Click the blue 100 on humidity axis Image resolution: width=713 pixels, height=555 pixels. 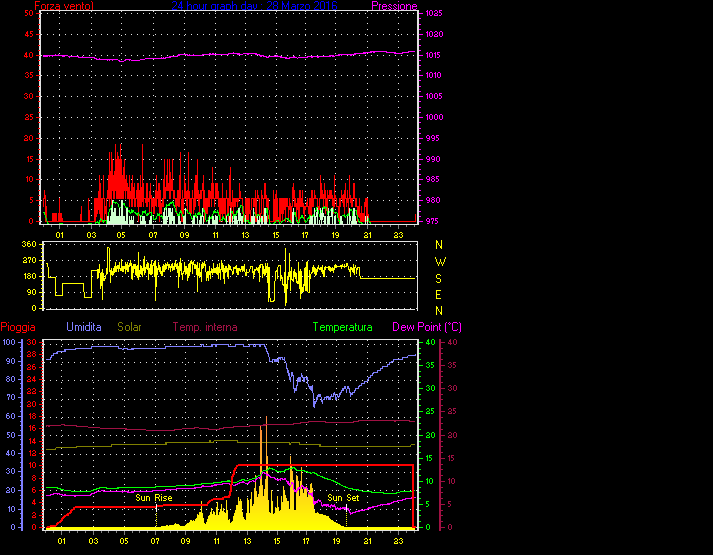coord(9,342)
